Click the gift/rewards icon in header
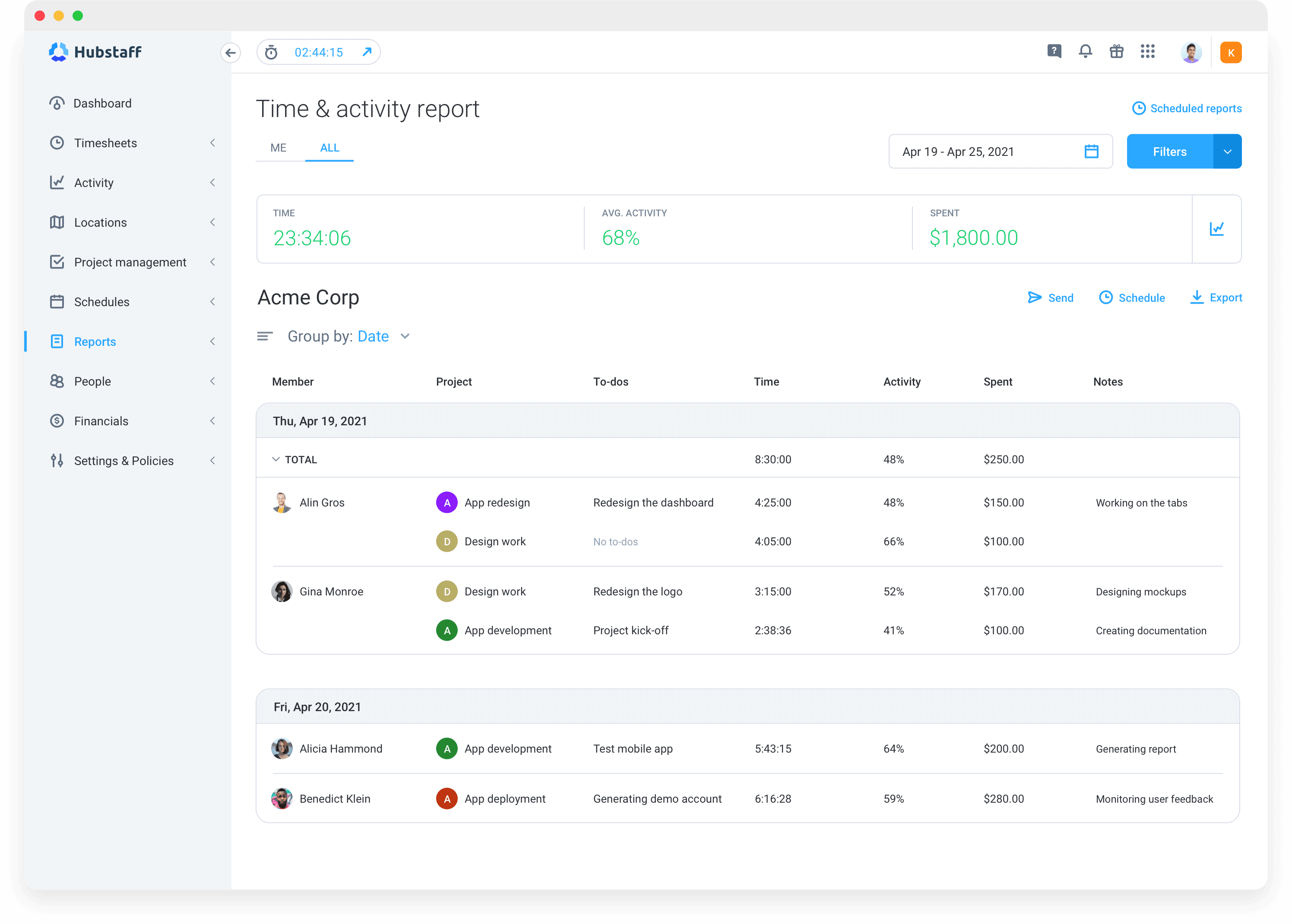The width and height of the screenshot is (1292, 924). coord(1117,52)
